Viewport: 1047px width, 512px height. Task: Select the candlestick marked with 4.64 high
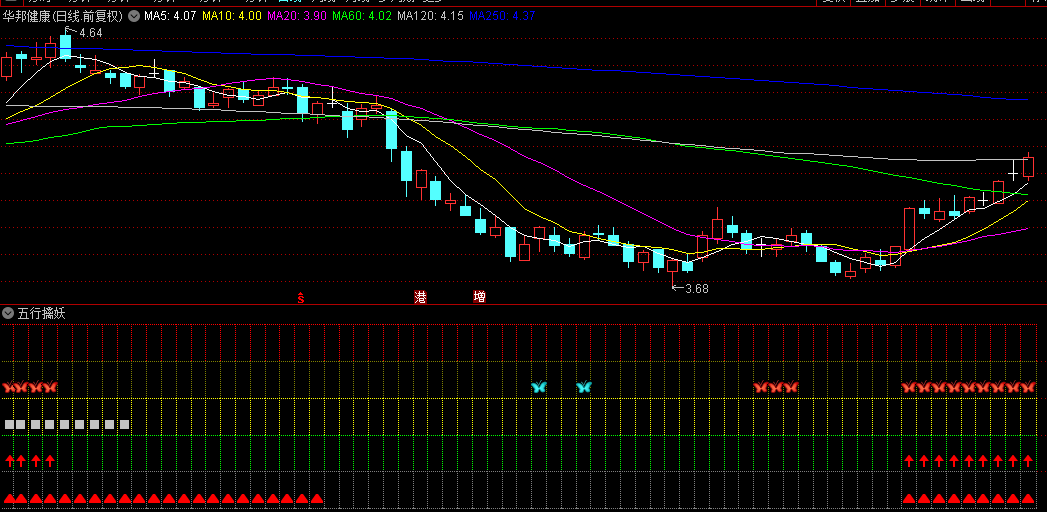65,47
